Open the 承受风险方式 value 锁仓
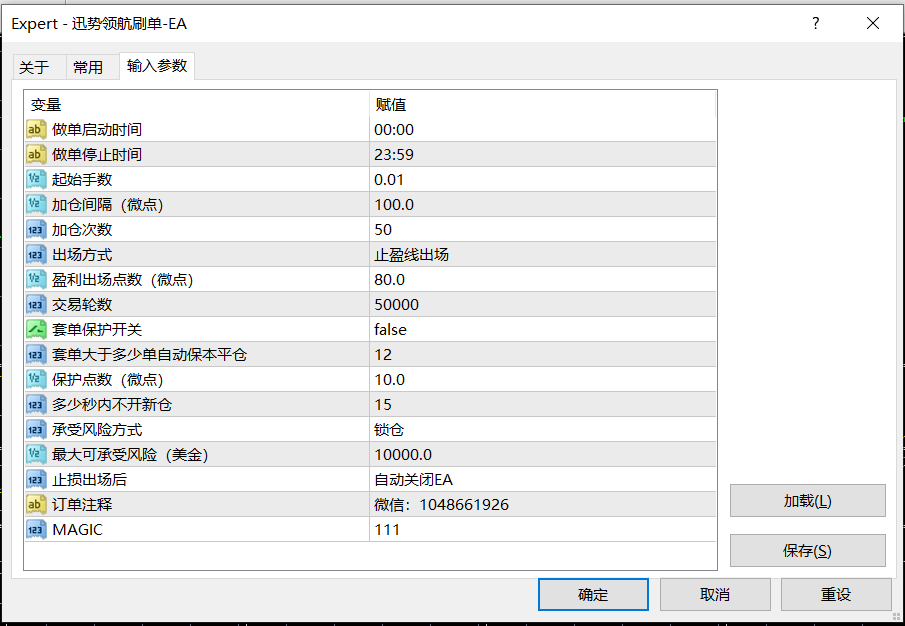 click(x=541, y=429)
